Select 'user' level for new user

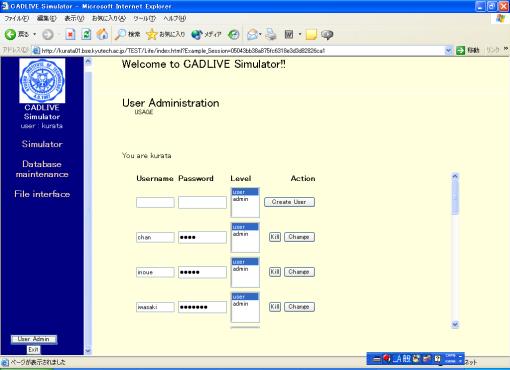click(245, 192)
